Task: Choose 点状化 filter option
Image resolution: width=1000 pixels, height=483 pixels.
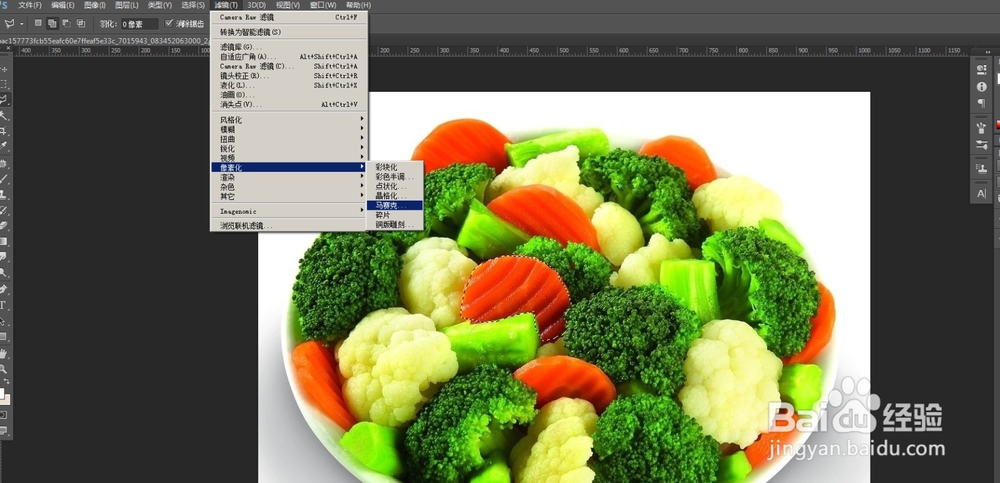Action: point(394,186)
